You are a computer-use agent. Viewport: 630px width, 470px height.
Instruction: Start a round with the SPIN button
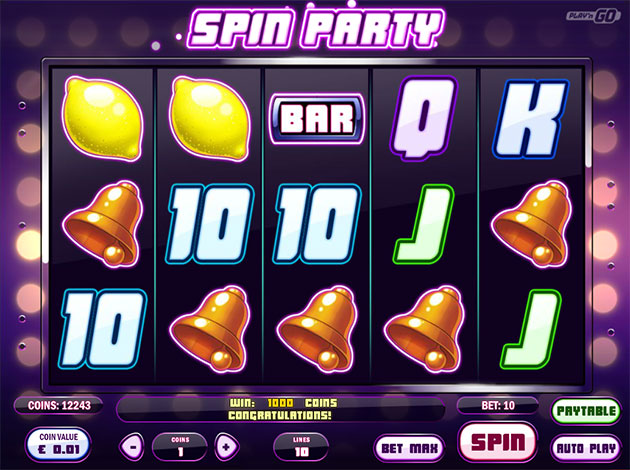[498, 441]
